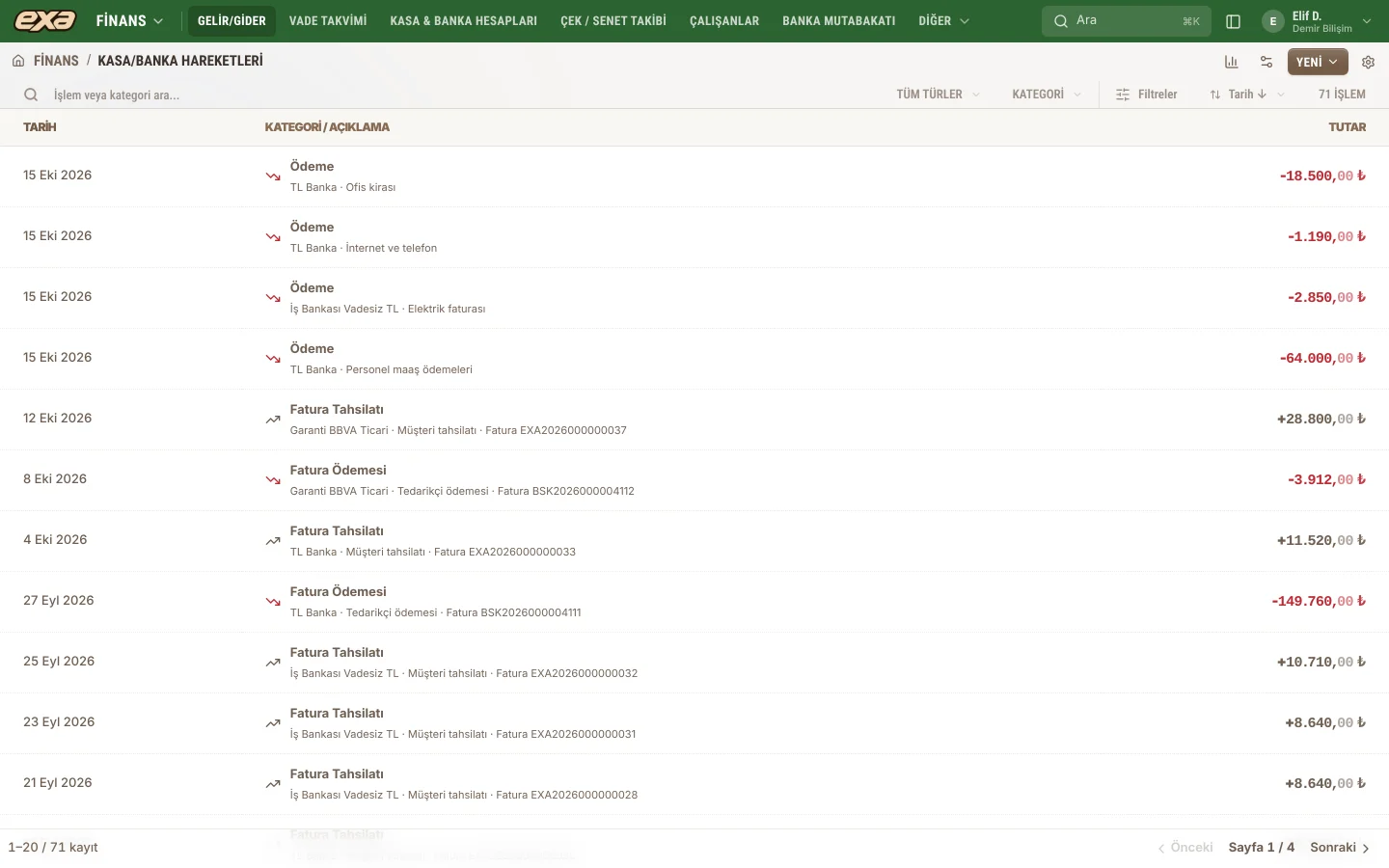Image resolution: width=1389 pixels, height=868 pixels.
Task: Click the up-trend icon for Fatura EXA2026000000037
Action: click(273, 420)
